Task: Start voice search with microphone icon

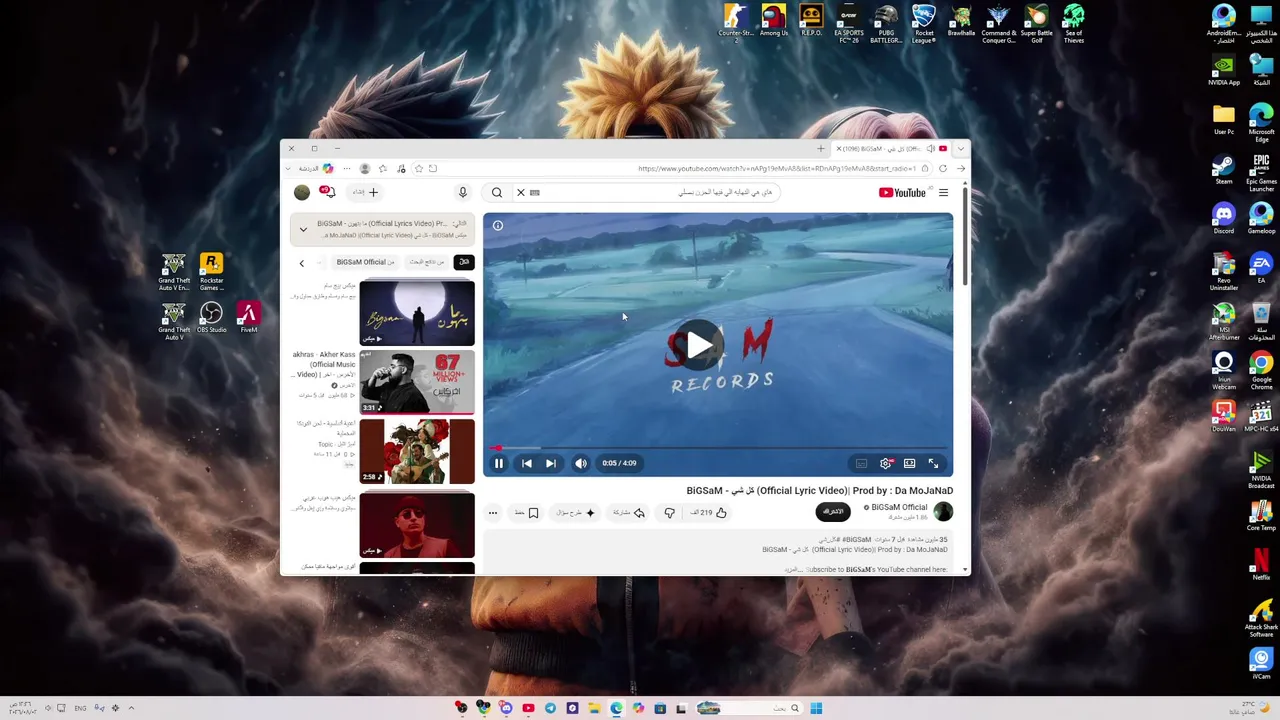Action: coord(462,193)
